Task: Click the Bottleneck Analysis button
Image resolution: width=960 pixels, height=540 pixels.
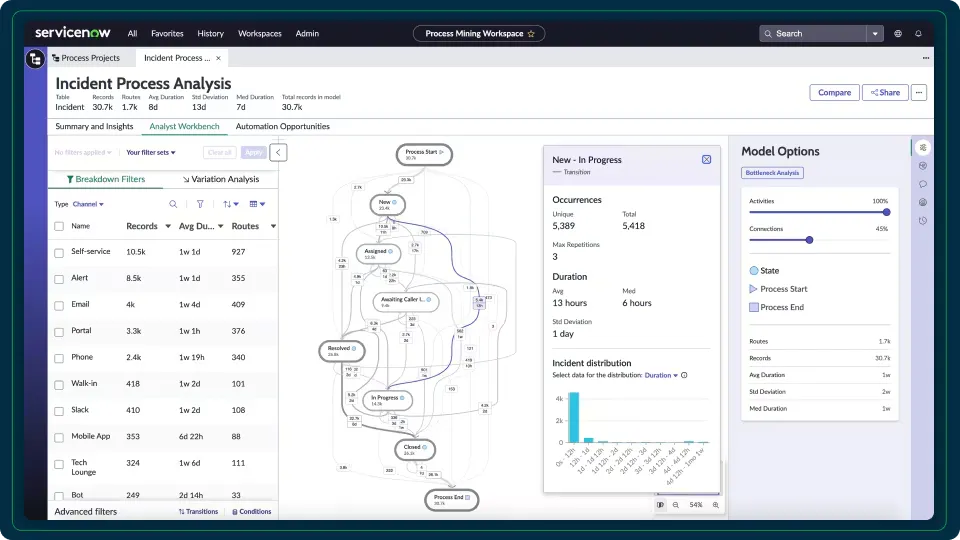Action: pyautogui.click(x=772, y=173)
